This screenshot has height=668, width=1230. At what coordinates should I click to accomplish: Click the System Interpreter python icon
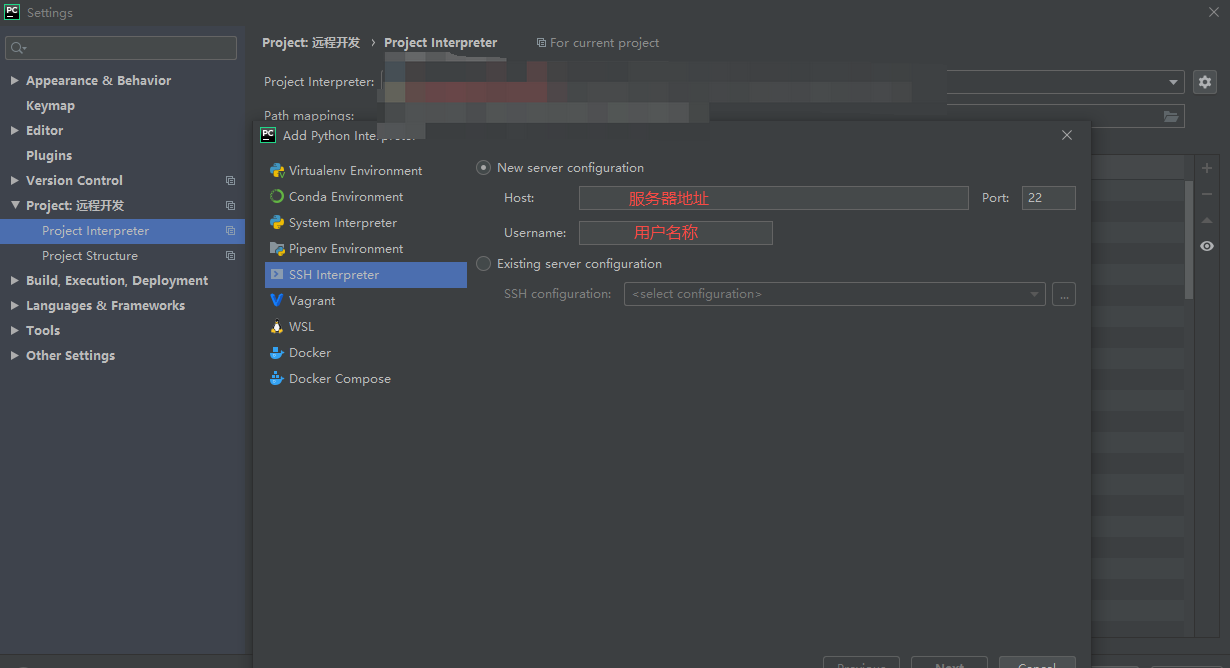(277, 223)
